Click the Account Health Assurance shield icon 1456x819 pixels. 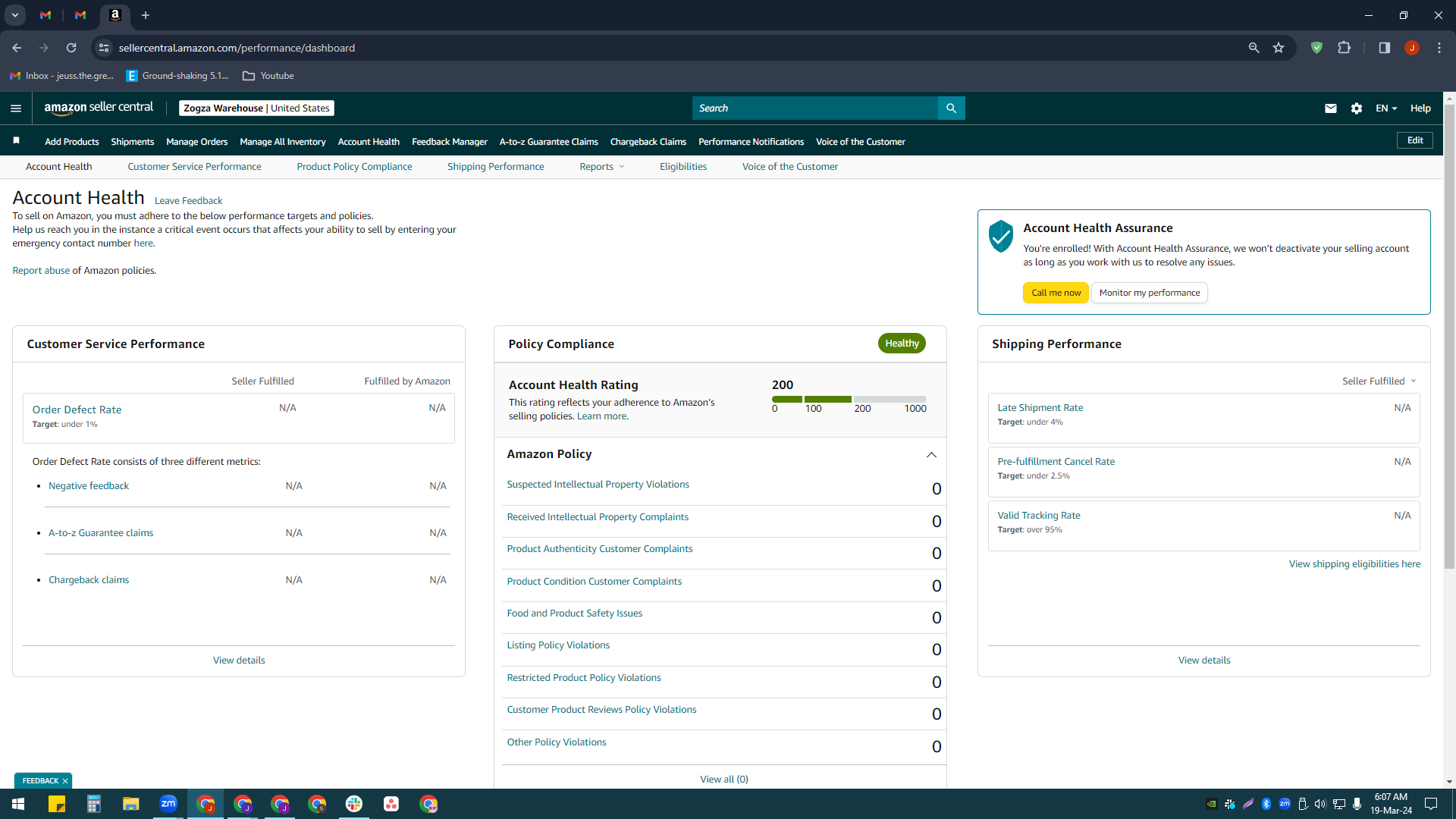click(x=1001, y=236)
